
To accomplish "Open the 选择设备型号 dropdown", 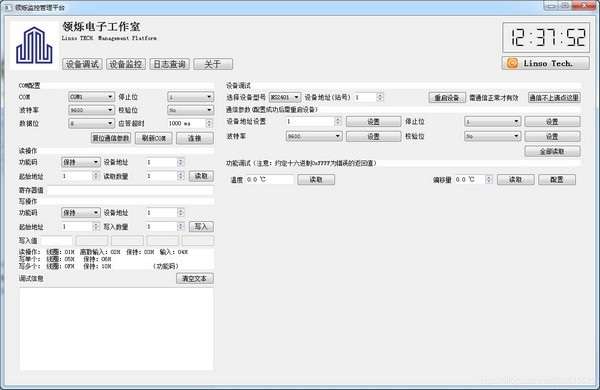I will [285, 97].
